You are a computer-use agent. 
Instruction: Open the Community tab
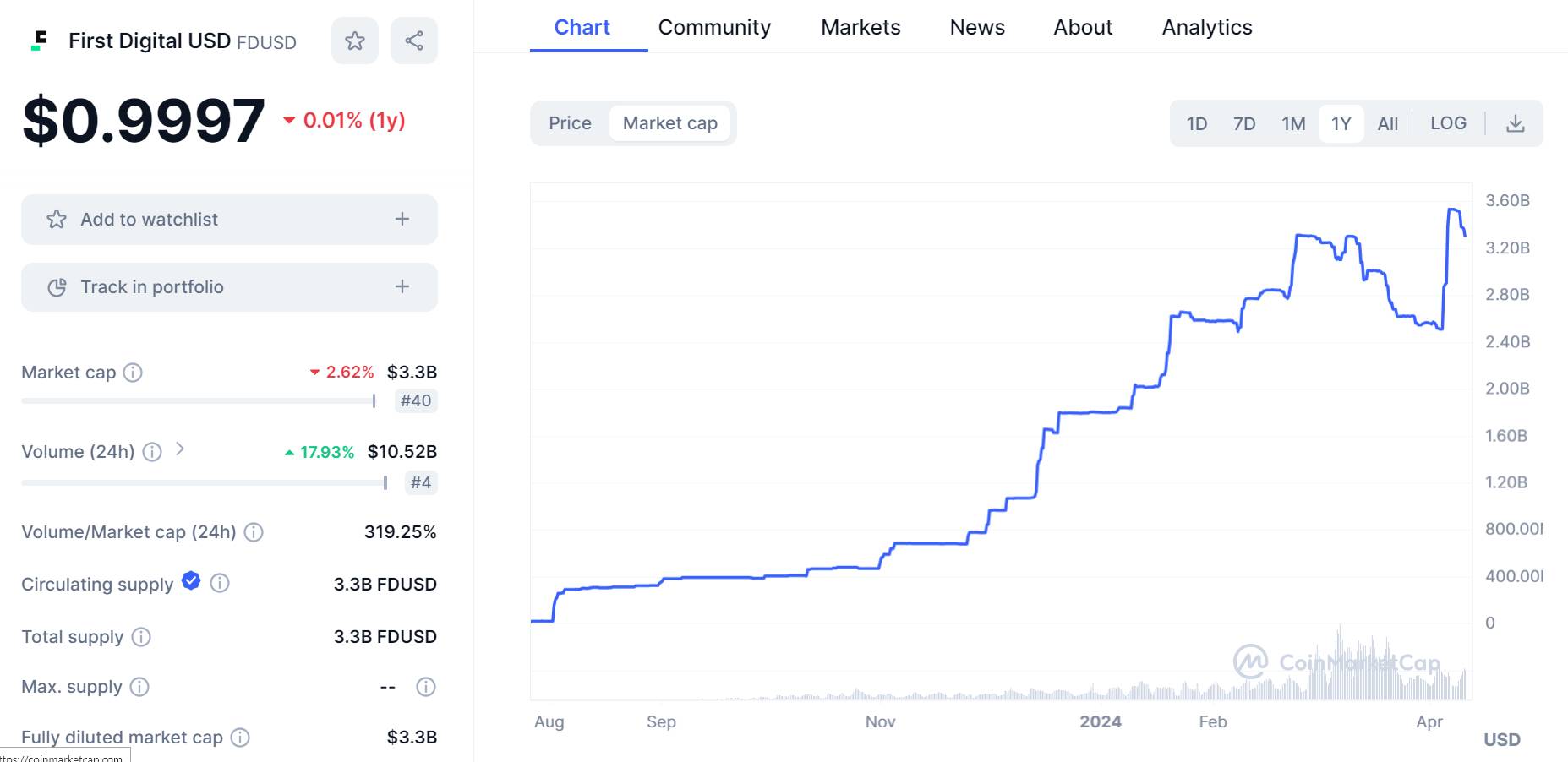tap(714, 28)
